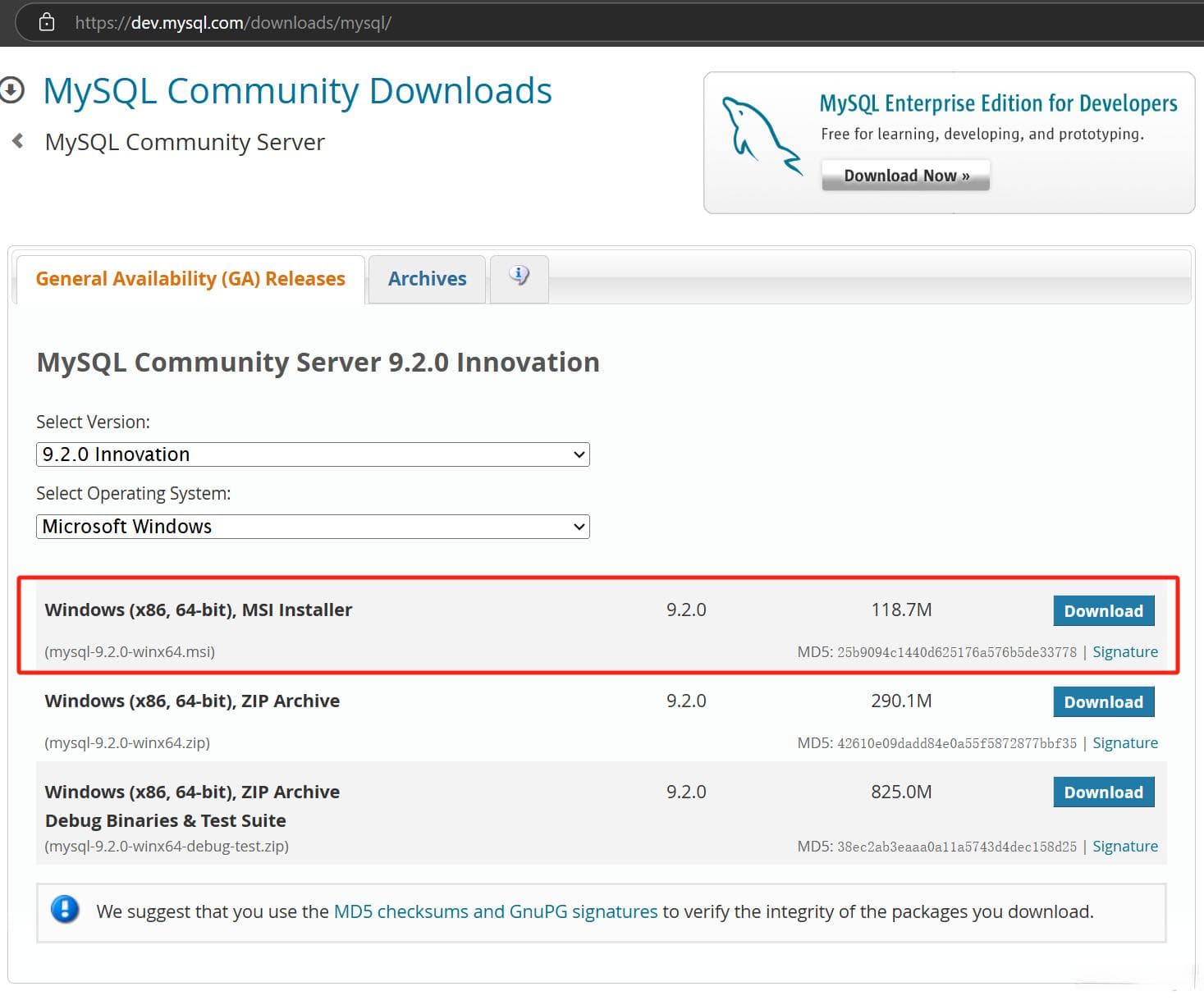Open Signature link for mysql-9.2.0-winx64.zip

(1125, 742)
